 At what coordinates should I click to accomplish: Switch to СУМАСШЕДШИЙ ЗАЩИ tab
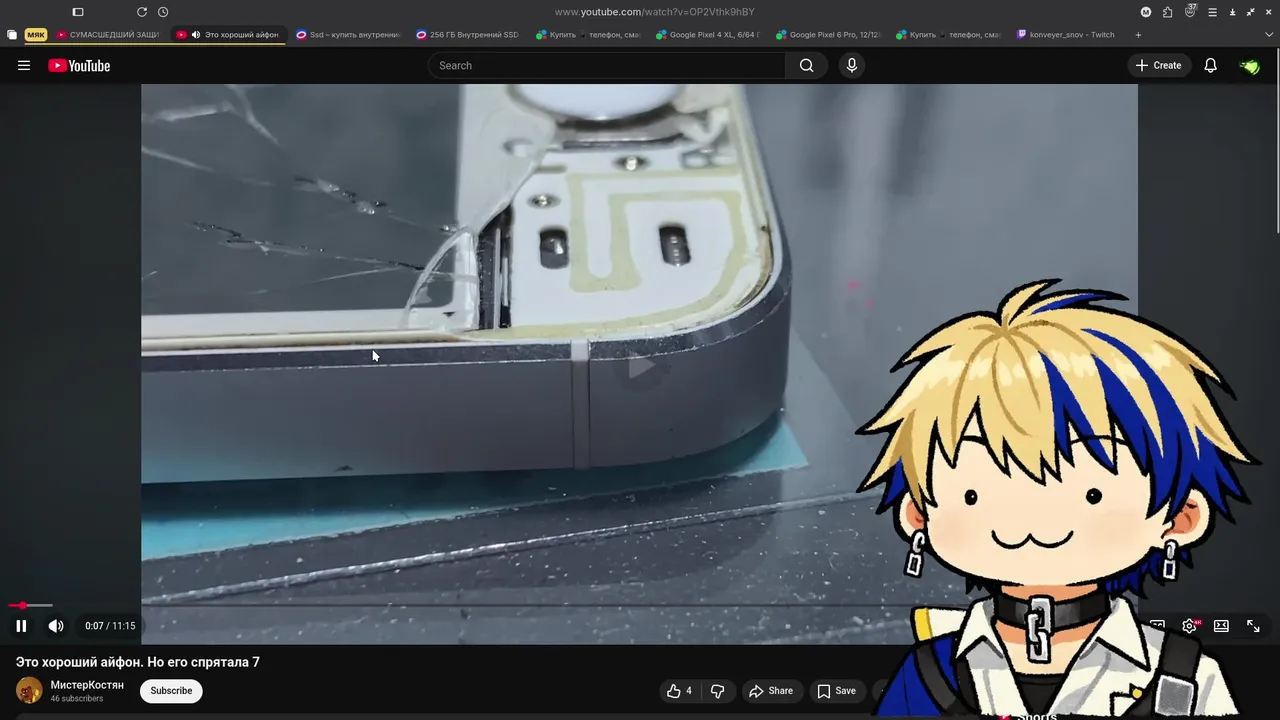point(108,35)
